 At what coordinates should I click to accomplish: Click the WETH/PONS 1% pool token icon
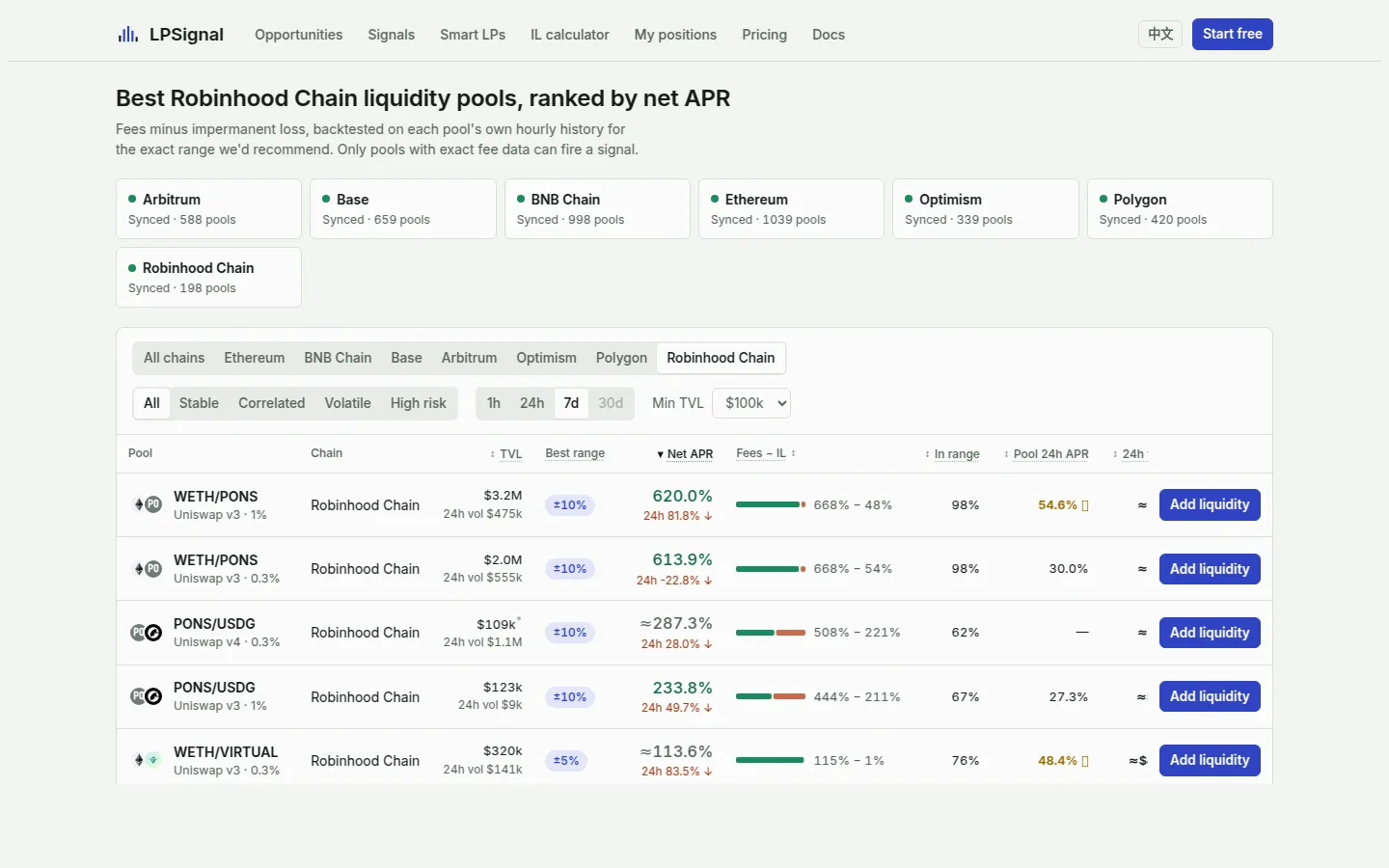[x=148, y=504]
